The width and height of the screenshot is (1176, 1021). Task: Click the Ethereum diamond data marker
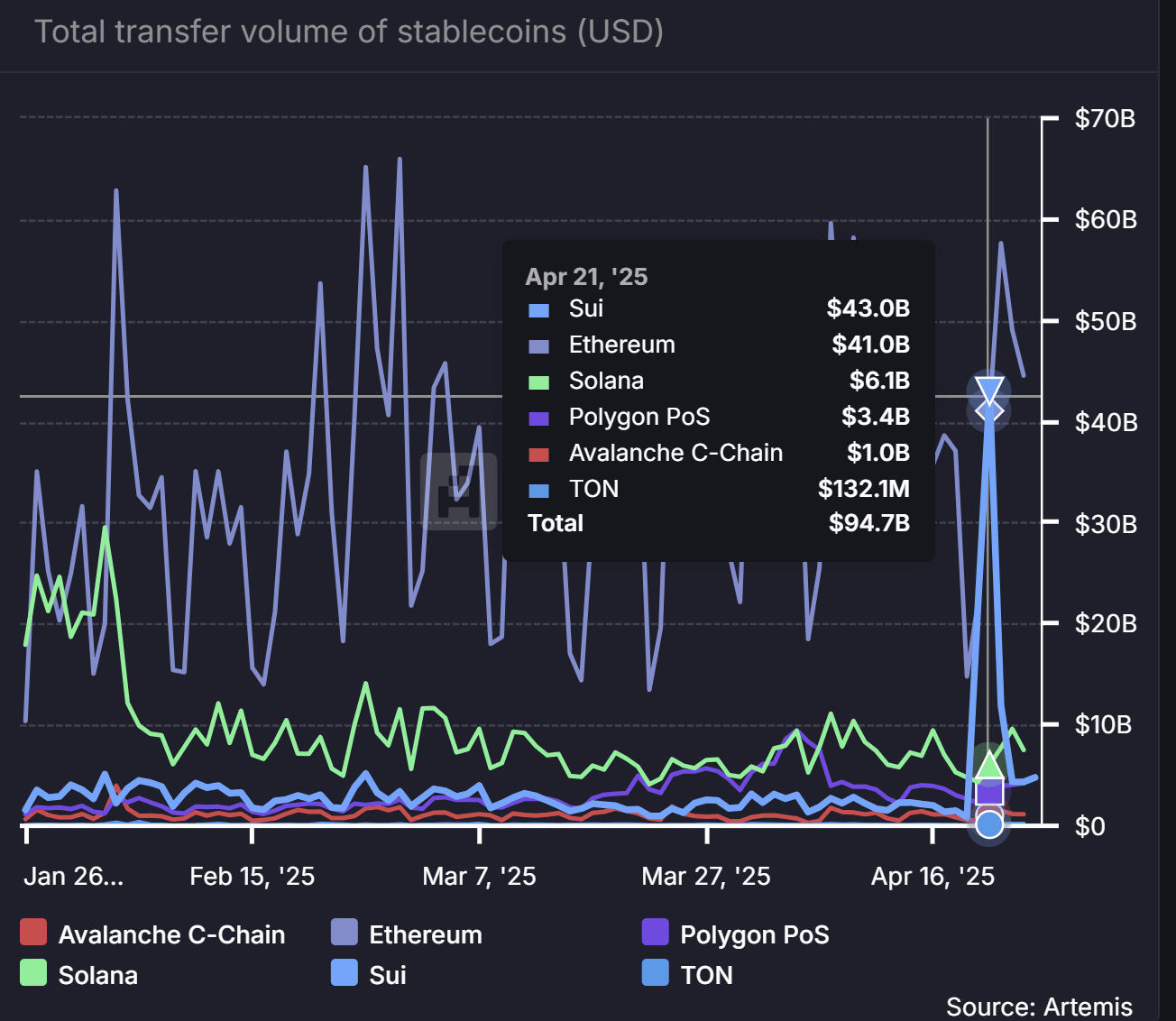989,411
